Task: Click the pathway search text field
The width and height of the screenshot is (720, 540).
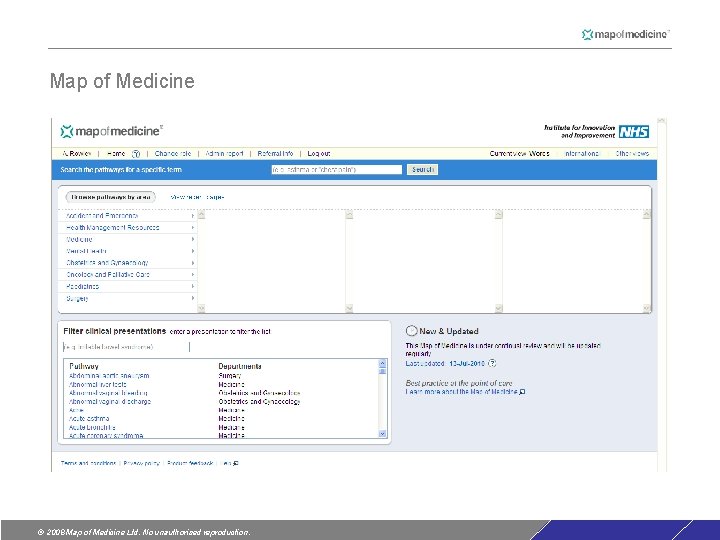Action: pos(337,169)
